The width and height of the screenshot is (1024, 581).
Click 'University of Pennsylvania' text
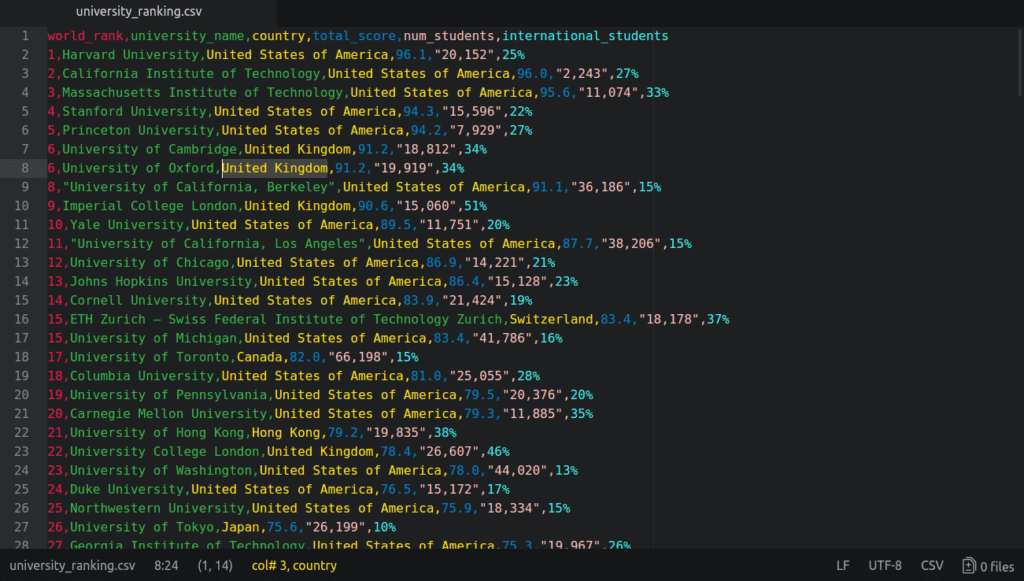point(168,396)
